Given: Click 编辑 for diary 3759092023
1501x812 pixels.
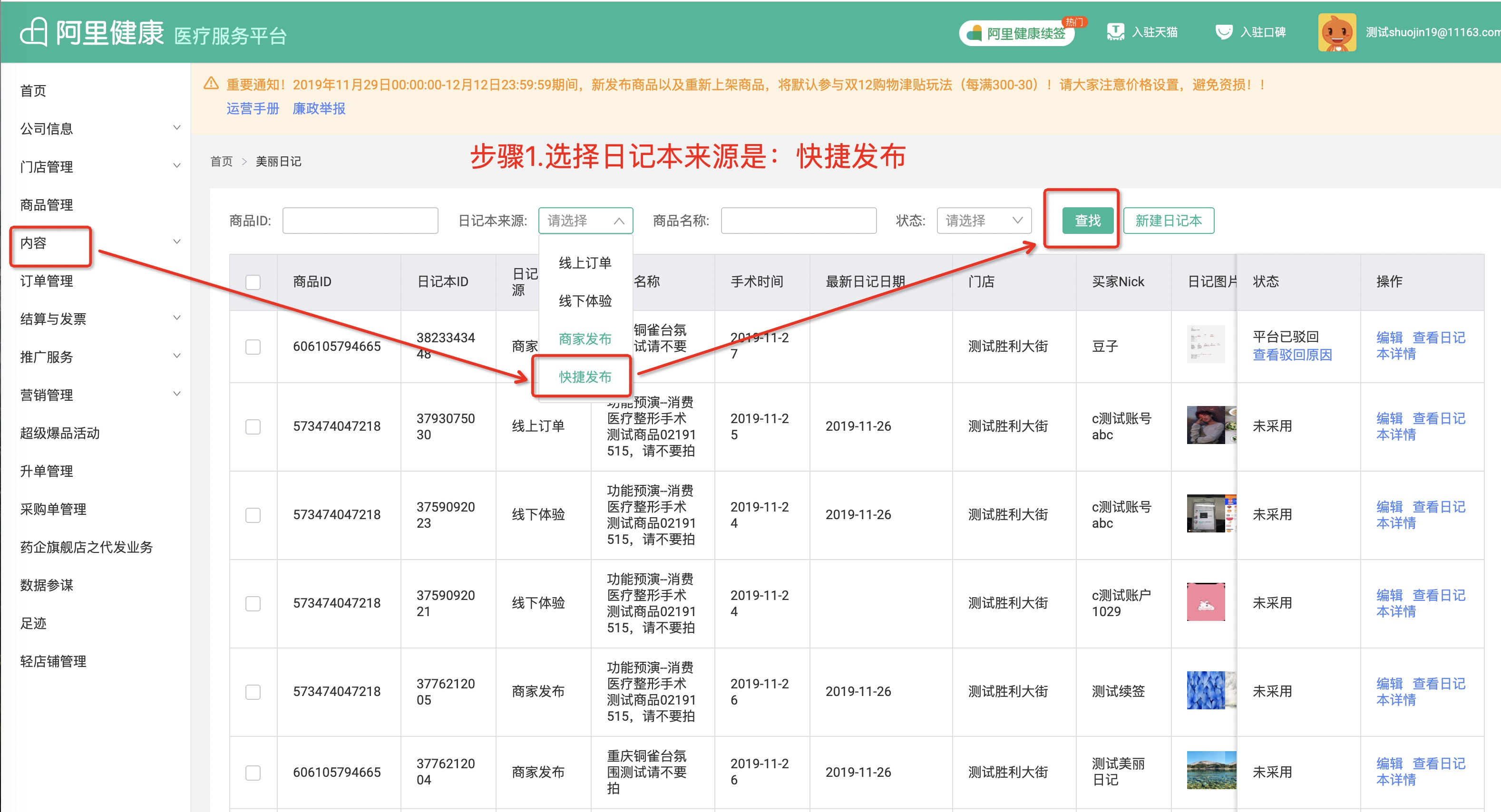Looking at the screenshot, I should coord(1389,507).
